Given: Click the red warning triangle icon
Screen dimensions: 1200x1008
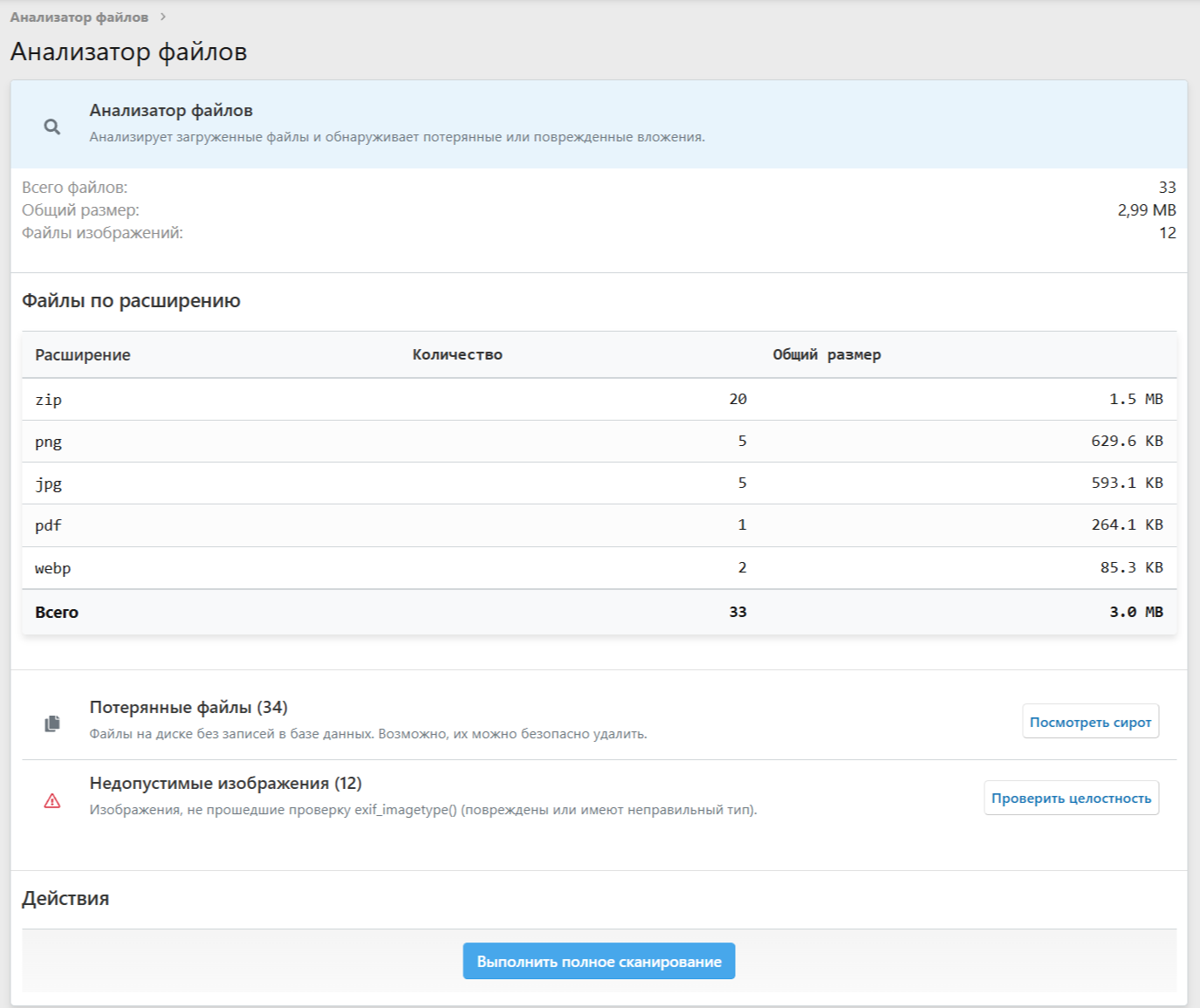Looking at the screenshot, I should point(52,800).
